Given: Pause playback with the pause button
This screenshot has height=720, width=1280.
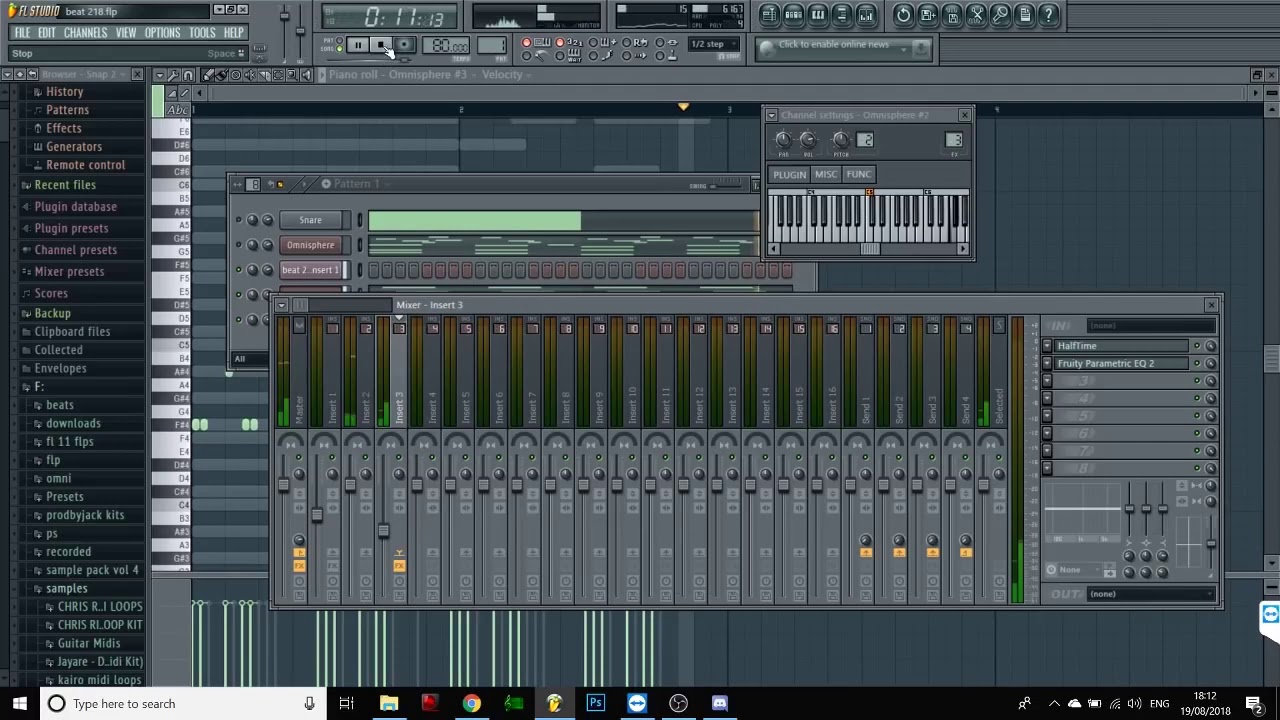Looking at the screenshot, I should 357,45.
